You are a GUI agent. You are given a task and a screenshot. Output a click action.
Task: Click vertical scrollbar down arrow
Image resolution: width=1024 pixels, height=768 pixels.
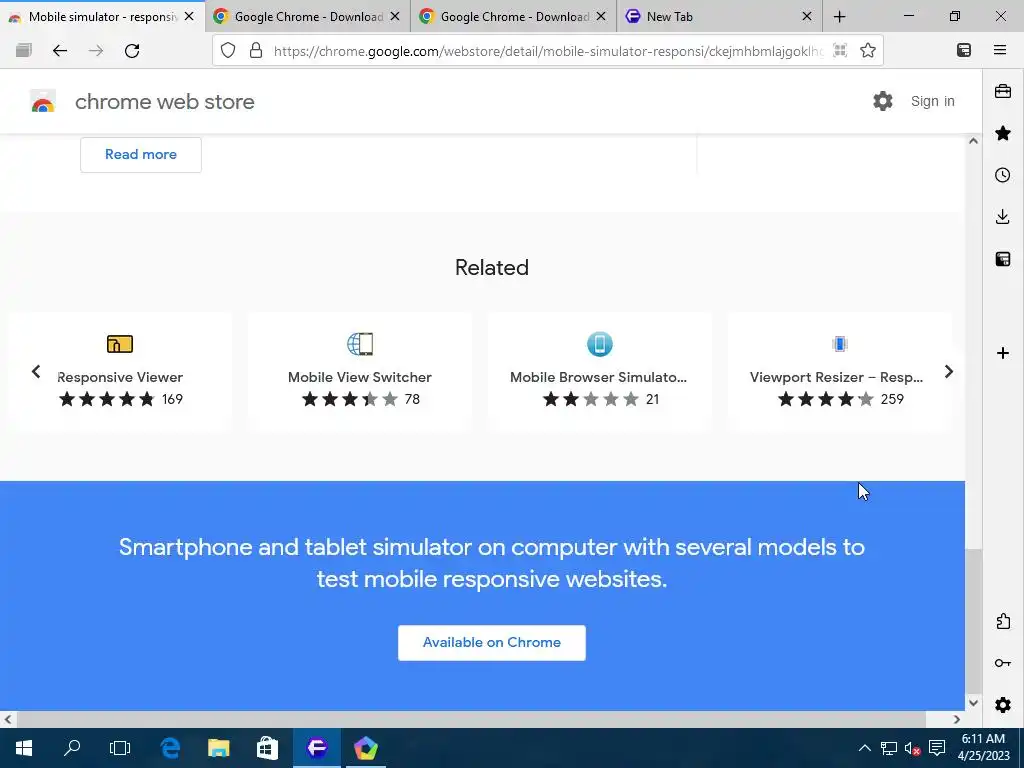click(x=973, y=703)
